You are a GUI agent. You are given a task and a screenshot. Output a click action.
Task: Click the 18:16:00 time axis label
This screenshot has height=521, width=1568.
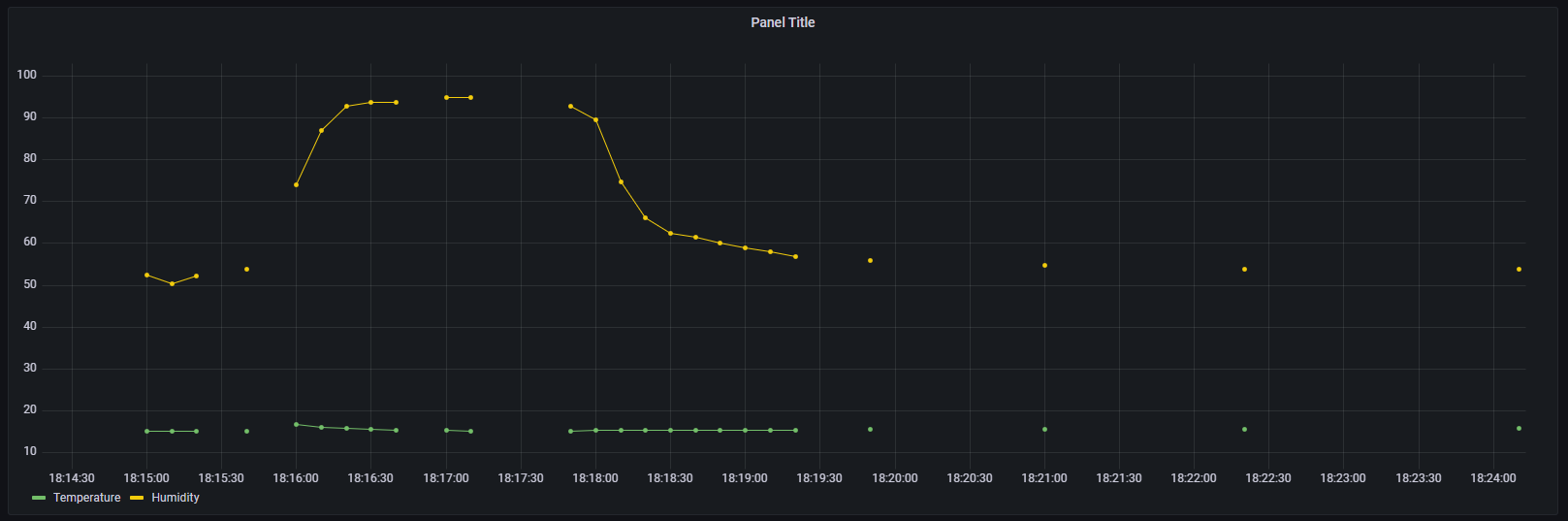296,478
